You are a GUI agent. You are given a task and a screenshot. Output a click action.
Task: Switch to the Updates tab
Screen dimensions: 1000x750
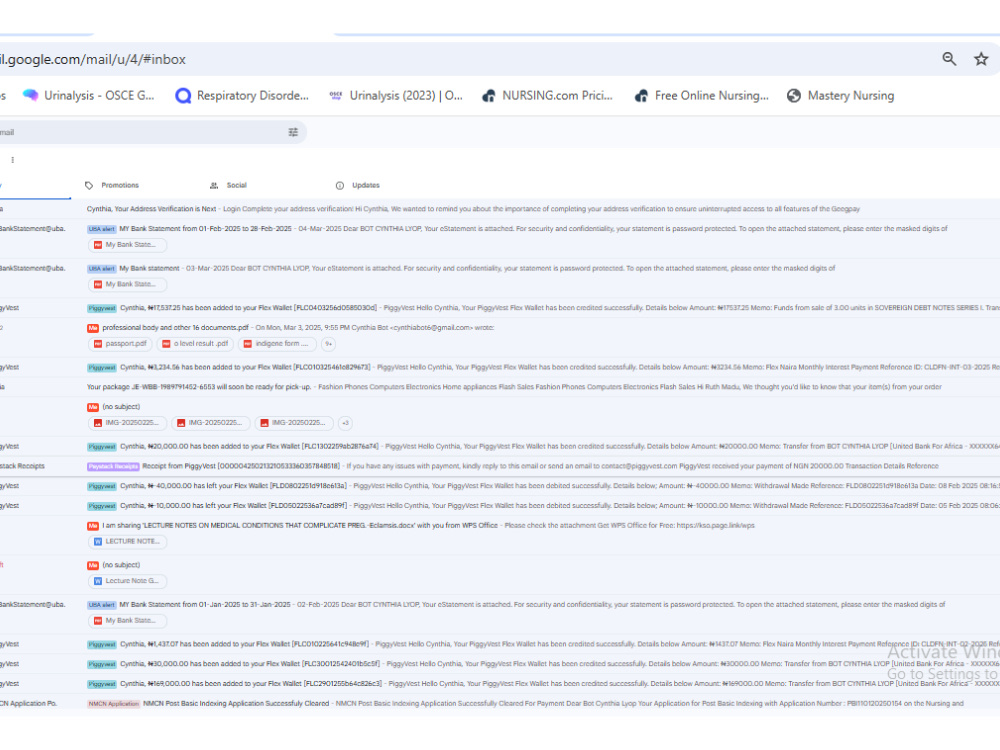tap(358, 186)
